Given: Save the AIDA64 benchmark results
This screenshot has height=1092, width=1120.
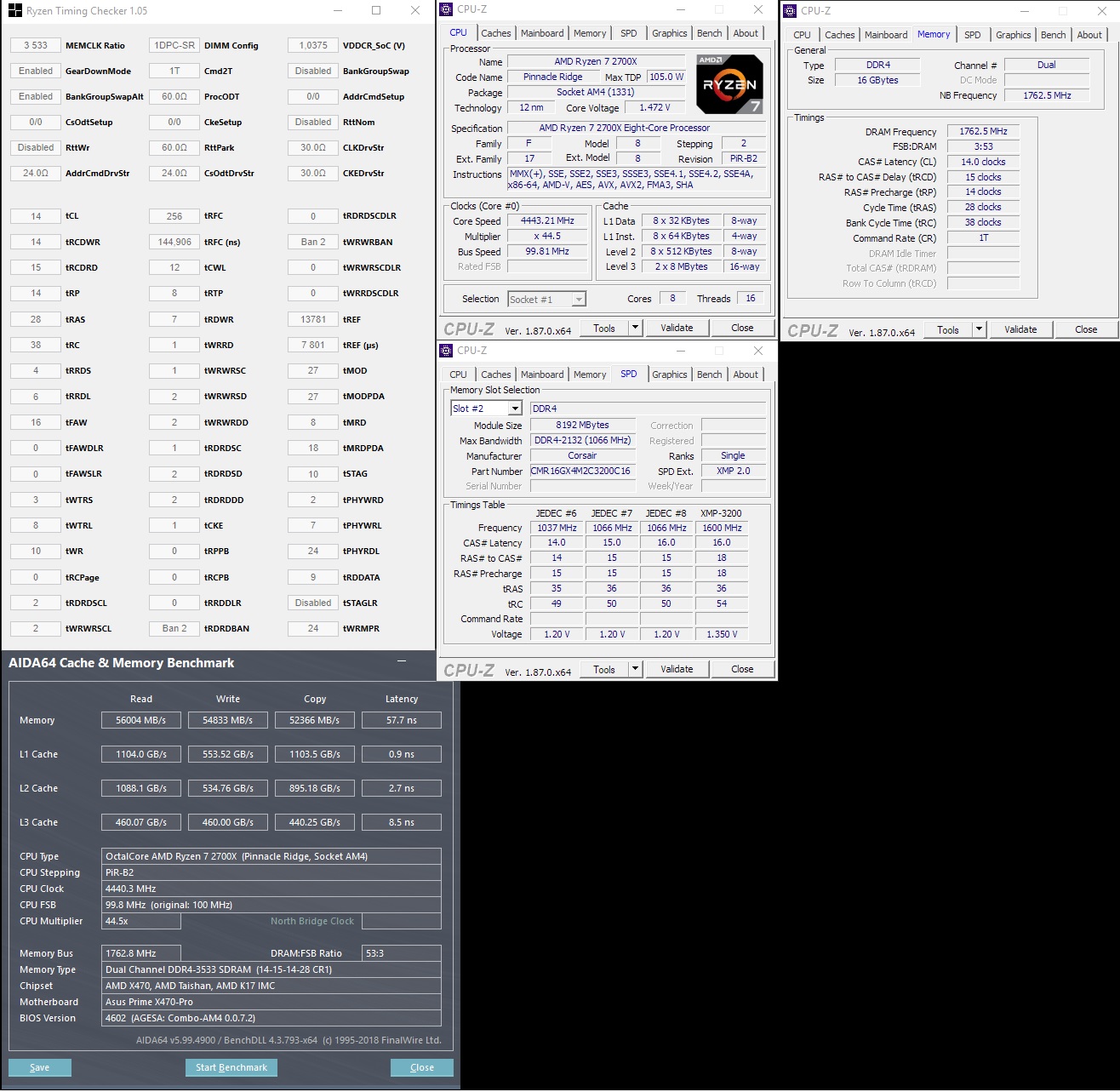Looking at the screenshot, I should tap(40, 1067).
